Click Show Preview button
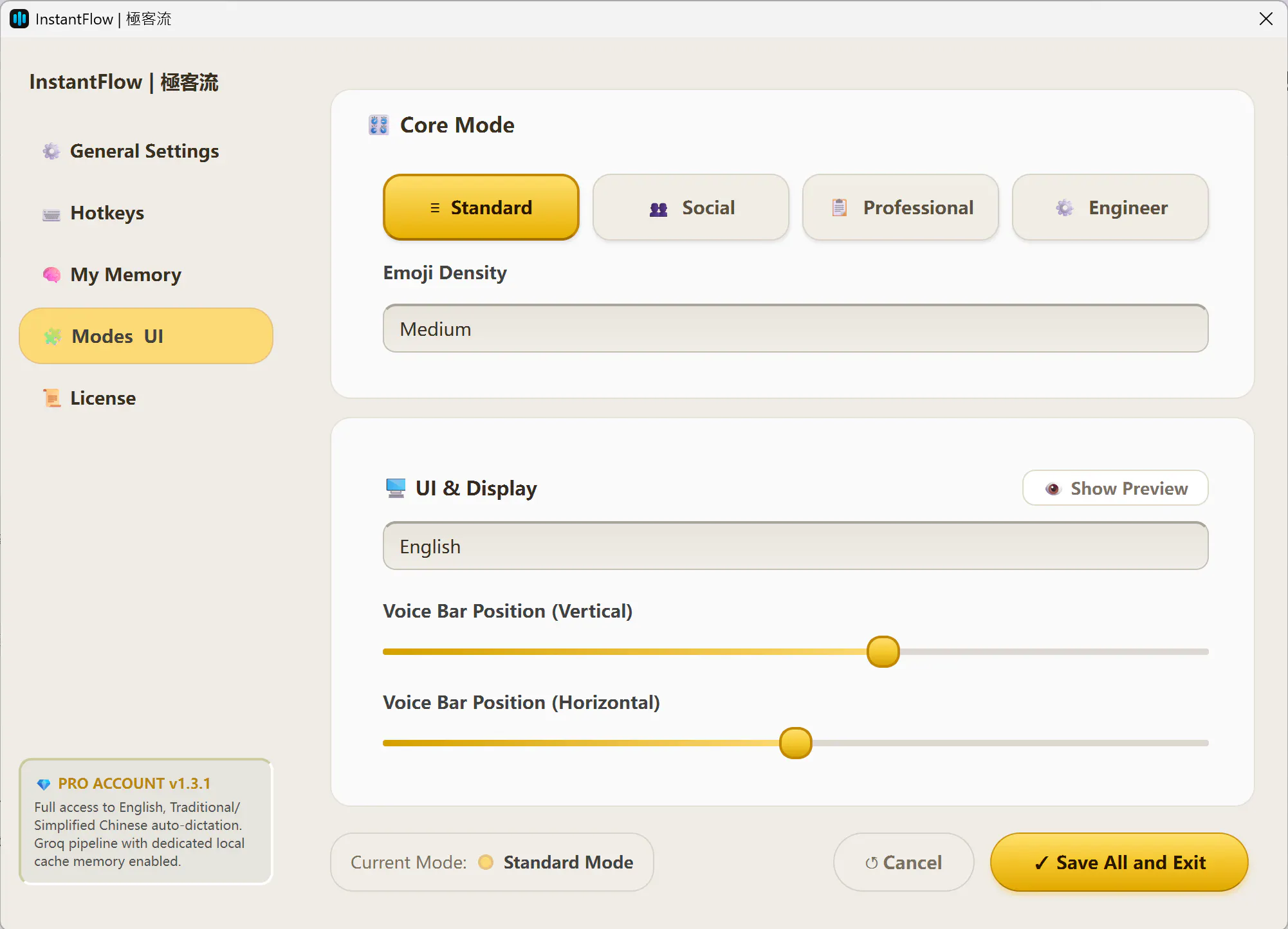 point(1116,488)
